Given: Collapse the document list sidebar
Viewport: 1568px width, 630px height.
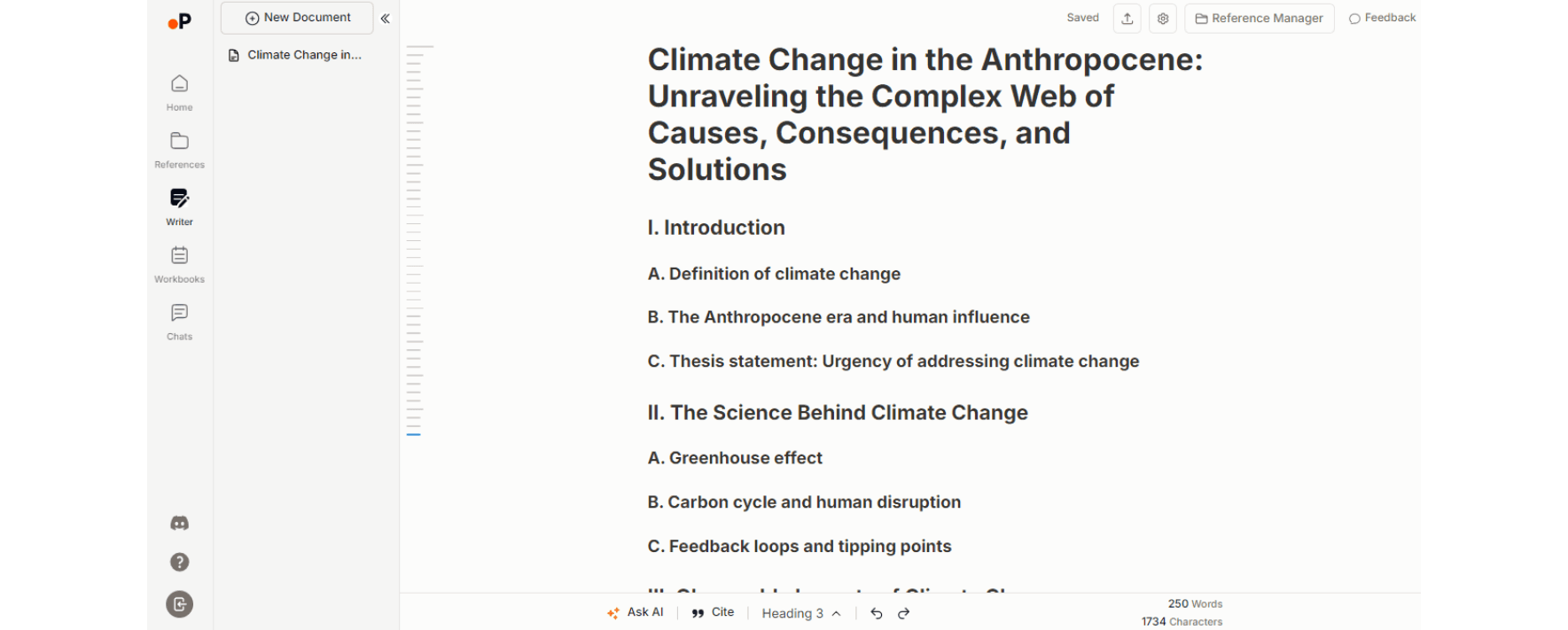Looking at the screenshot, I should coord(386,19).
